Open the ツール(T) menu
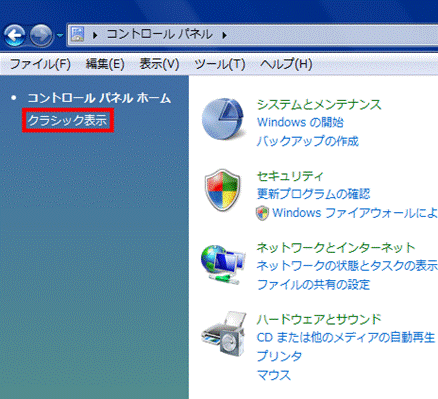This screenshot has width=438, height=399. click(x=220, y=64)
